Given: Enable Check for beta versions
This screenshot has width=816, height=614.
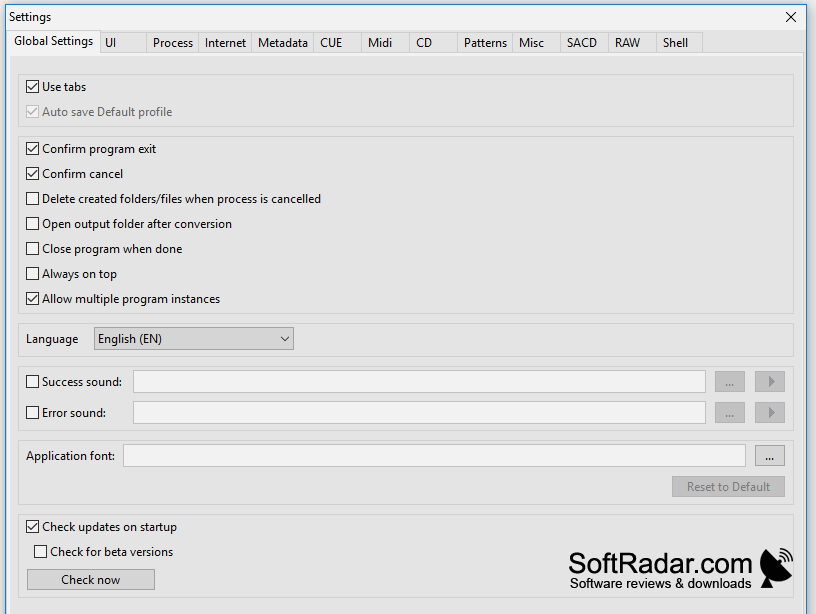Looking at the screenshot, I should click(x=40, y=552).
